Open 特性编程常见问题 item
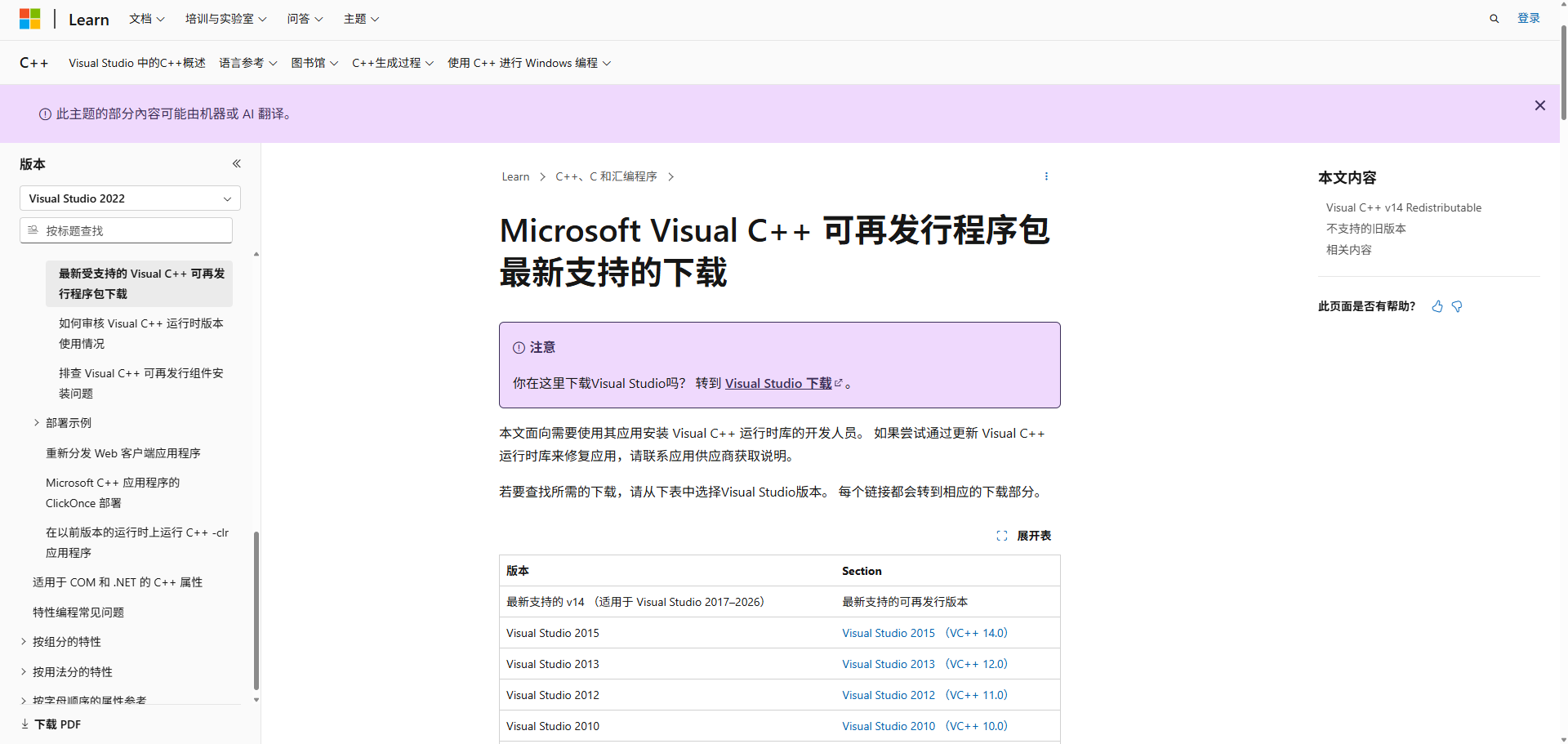 (x=78, y=612)
